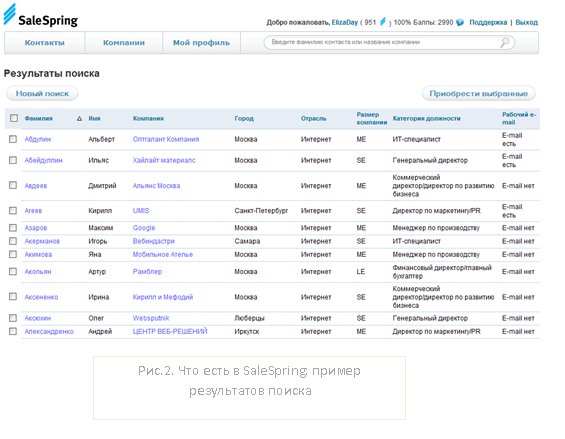Click the globe icon next to Баллы 2990
565x439 pixels.
click(x=460, y=22)
